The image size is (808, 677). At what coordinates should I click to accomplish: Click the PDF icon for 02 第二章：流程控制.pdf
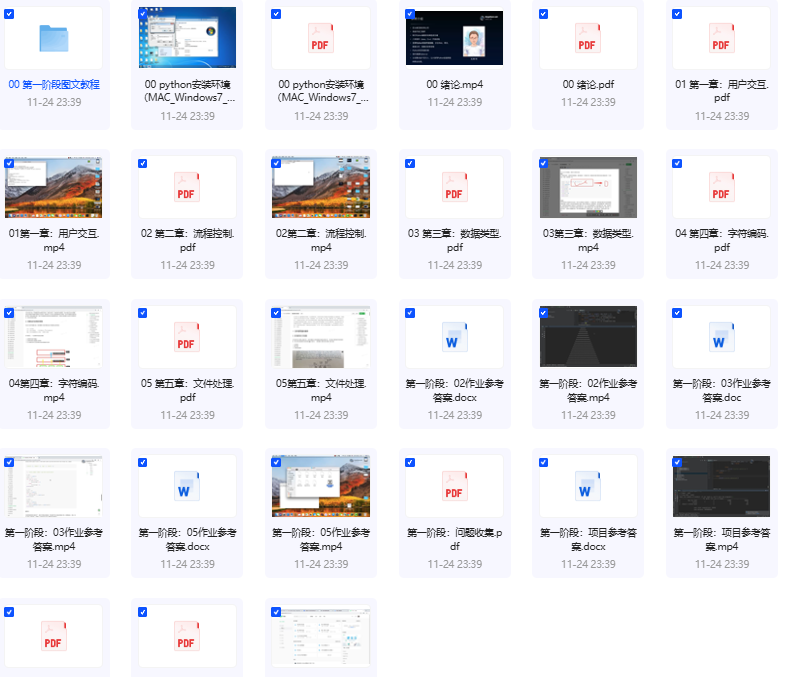tap(187, 187)
